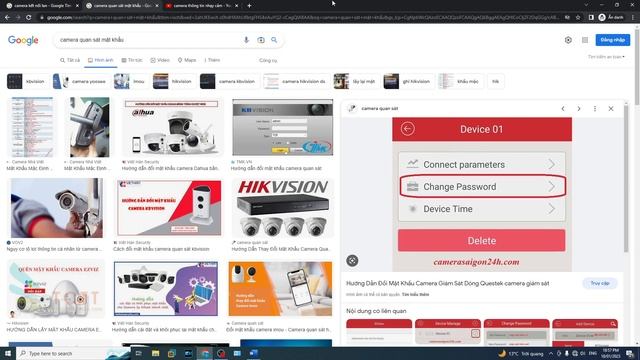Click the Đăng nhập sign-in button
This screenshot has height=360, width=640.
[x=613, y=40]
